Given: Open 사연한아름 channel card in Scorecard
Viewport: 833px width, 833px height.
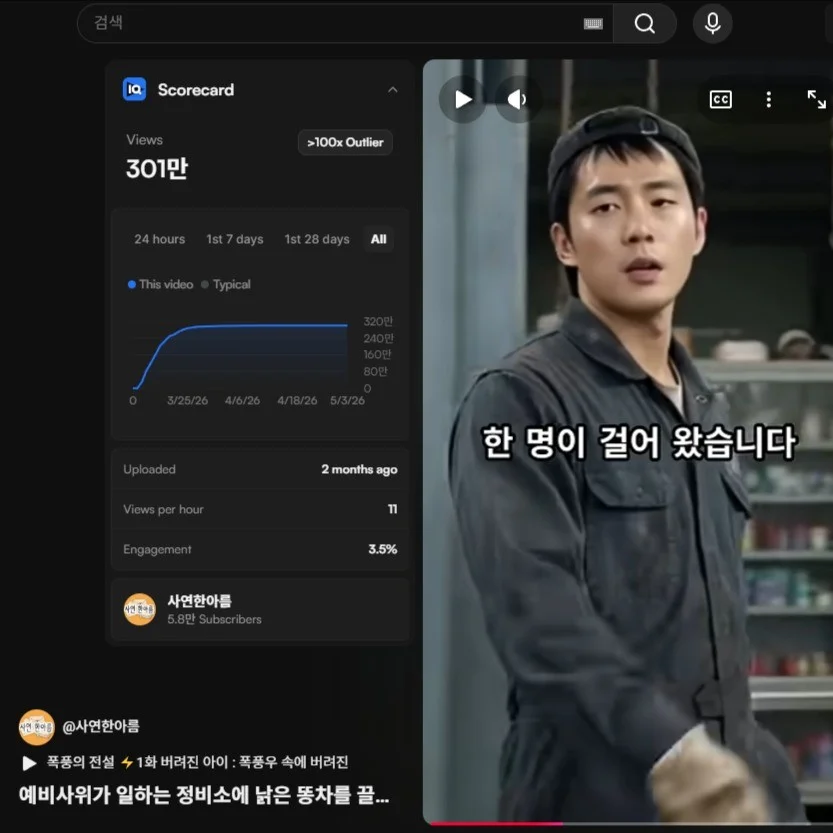Looking at the screenshot, I should tap(260, 609).
